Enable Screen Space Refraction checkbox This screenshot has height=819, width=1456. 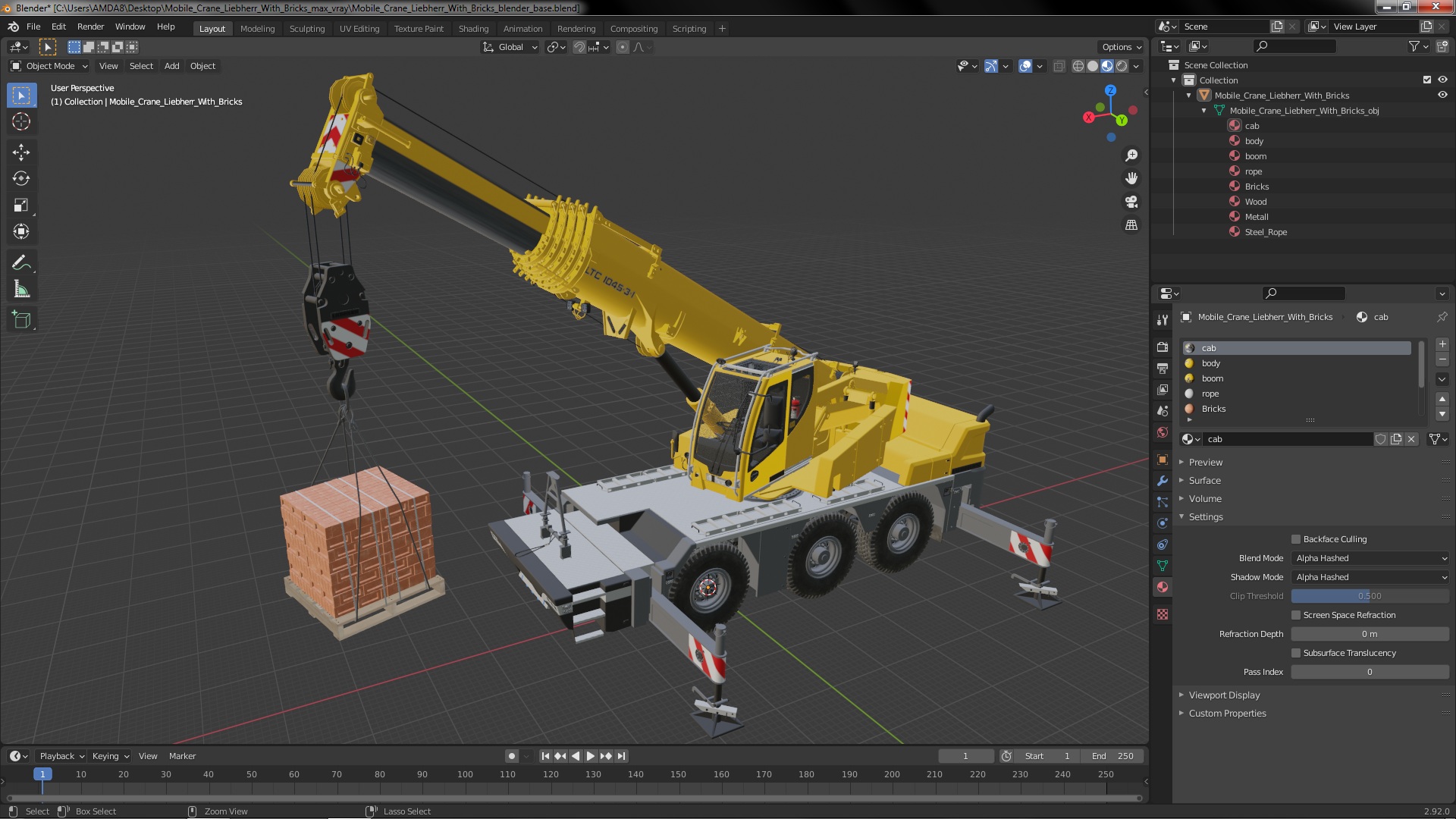coord(1296,615)
